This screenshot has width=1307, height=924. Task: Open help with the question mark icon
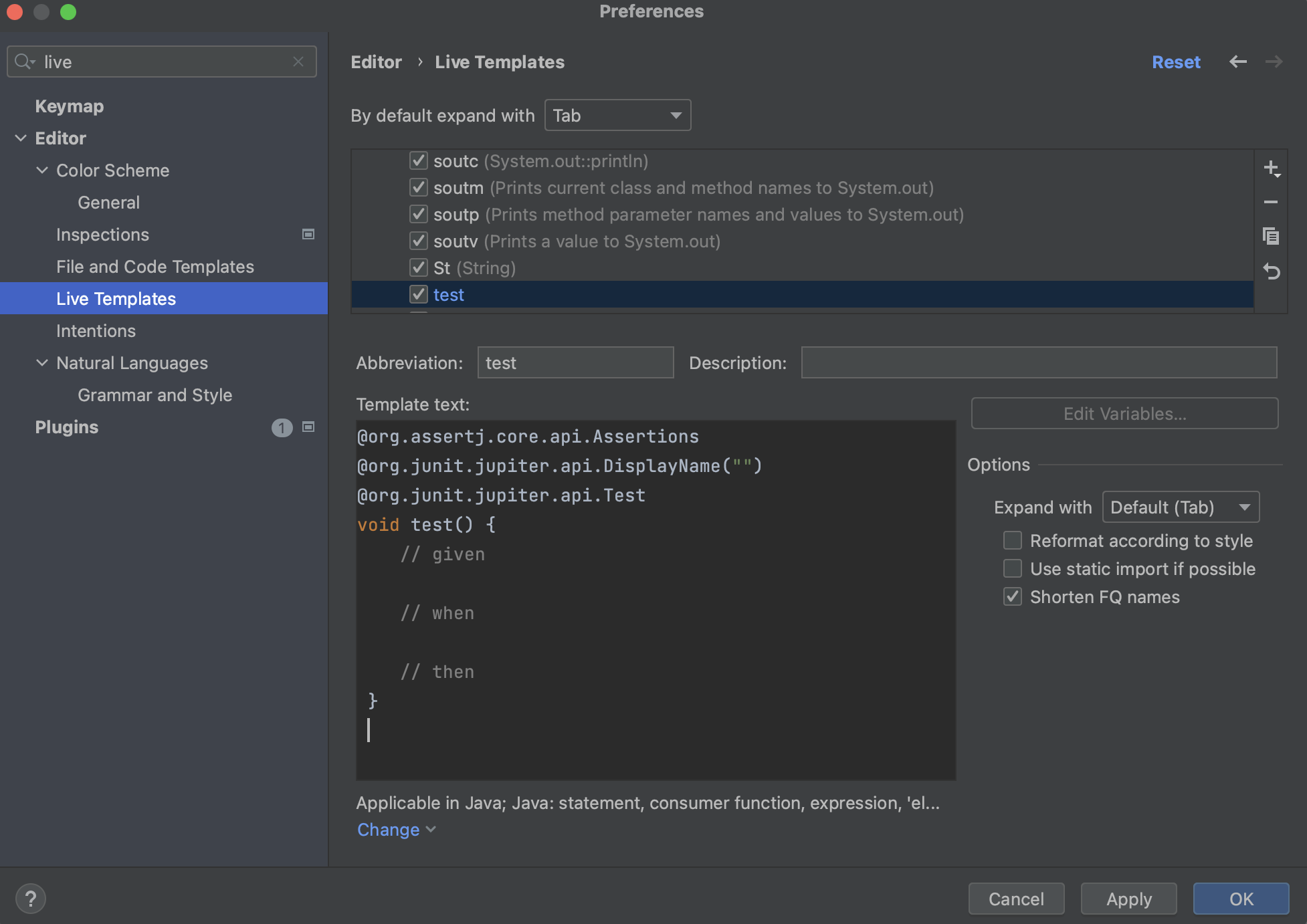tap(30, 899)
